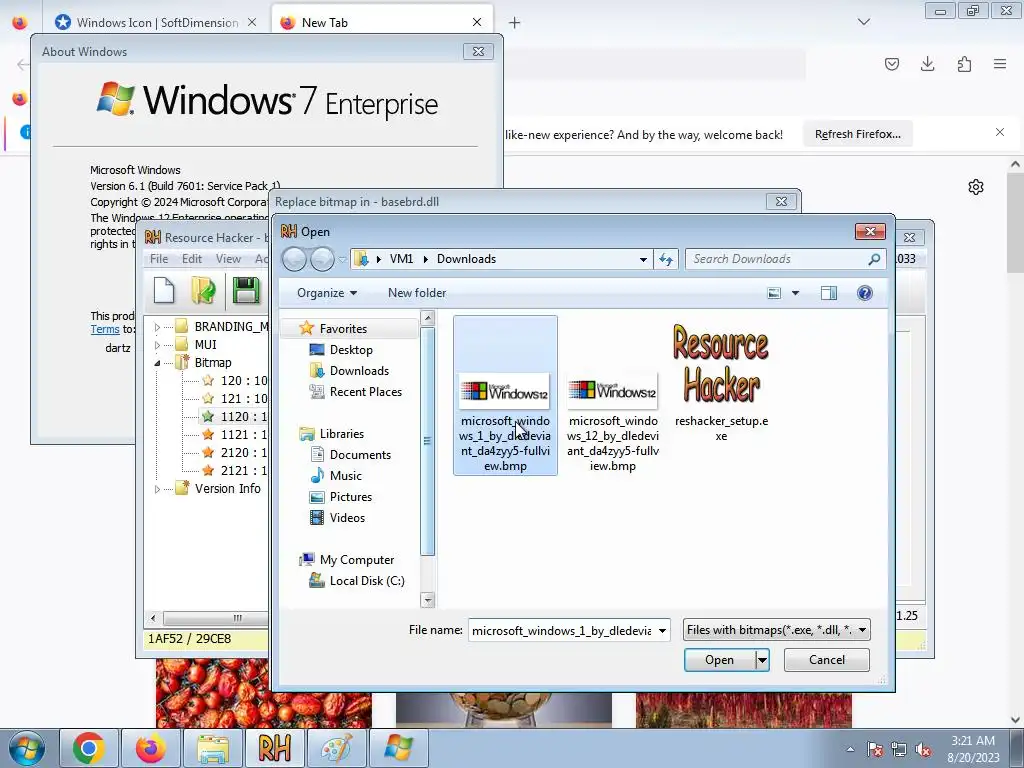
Task: Click the Start orb button
Action: click(x=27, y=748)
